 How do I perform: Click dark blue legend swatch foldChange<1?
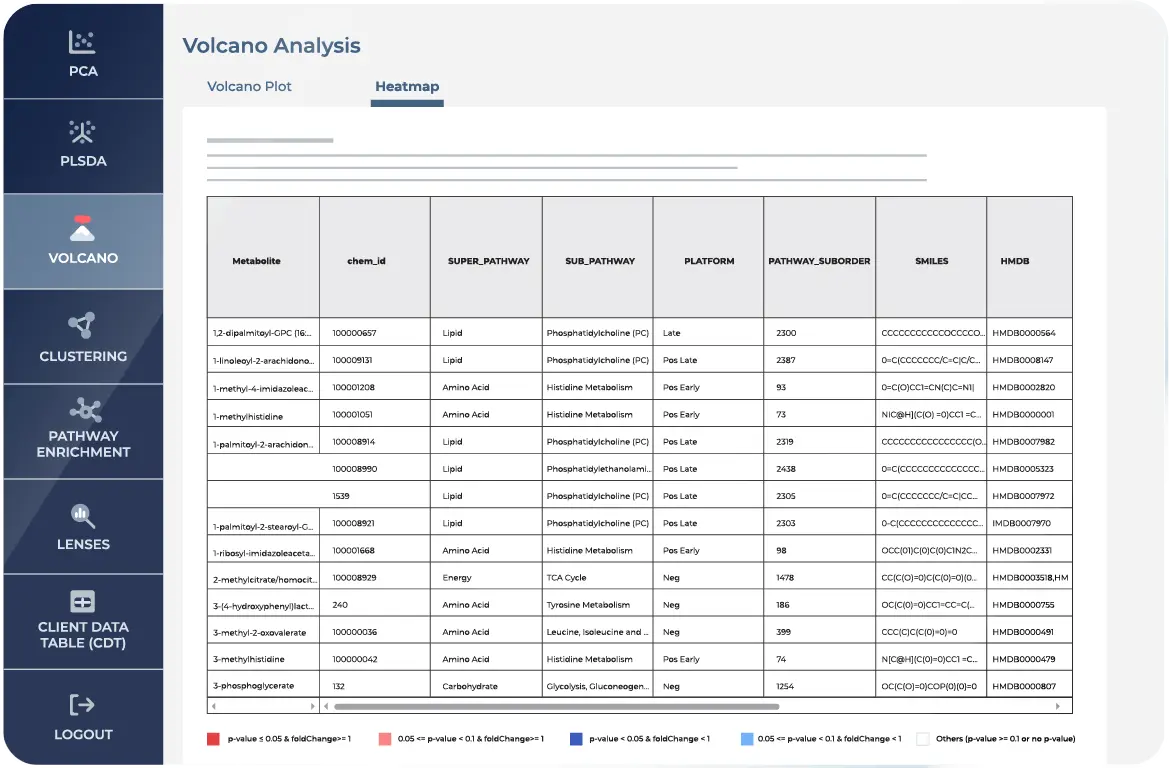click(x=576, y=739)
